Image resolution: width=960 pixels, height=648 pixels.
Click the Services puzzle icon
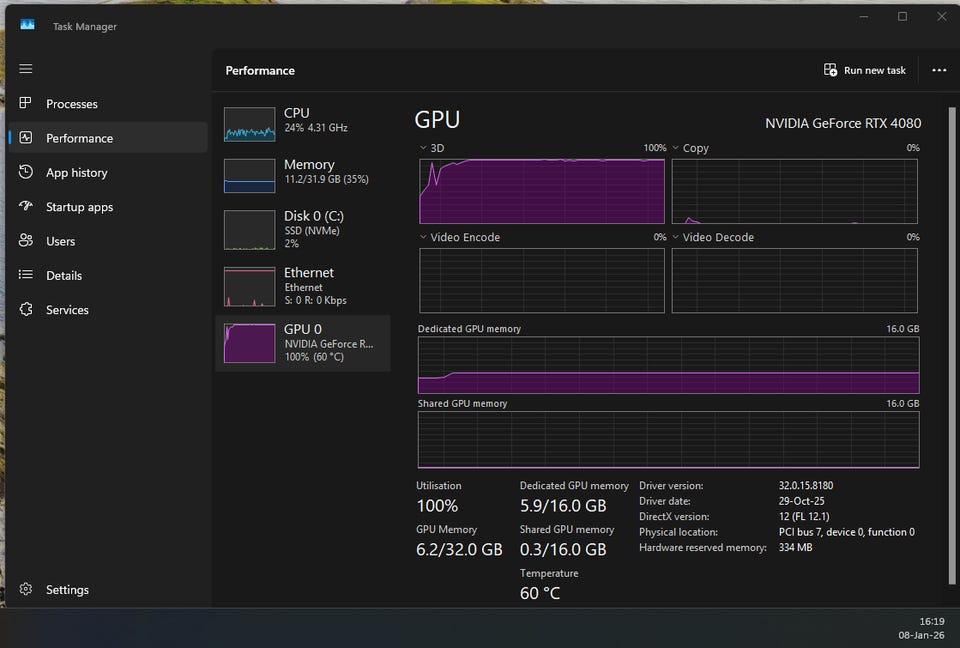[x=26, y=310]
